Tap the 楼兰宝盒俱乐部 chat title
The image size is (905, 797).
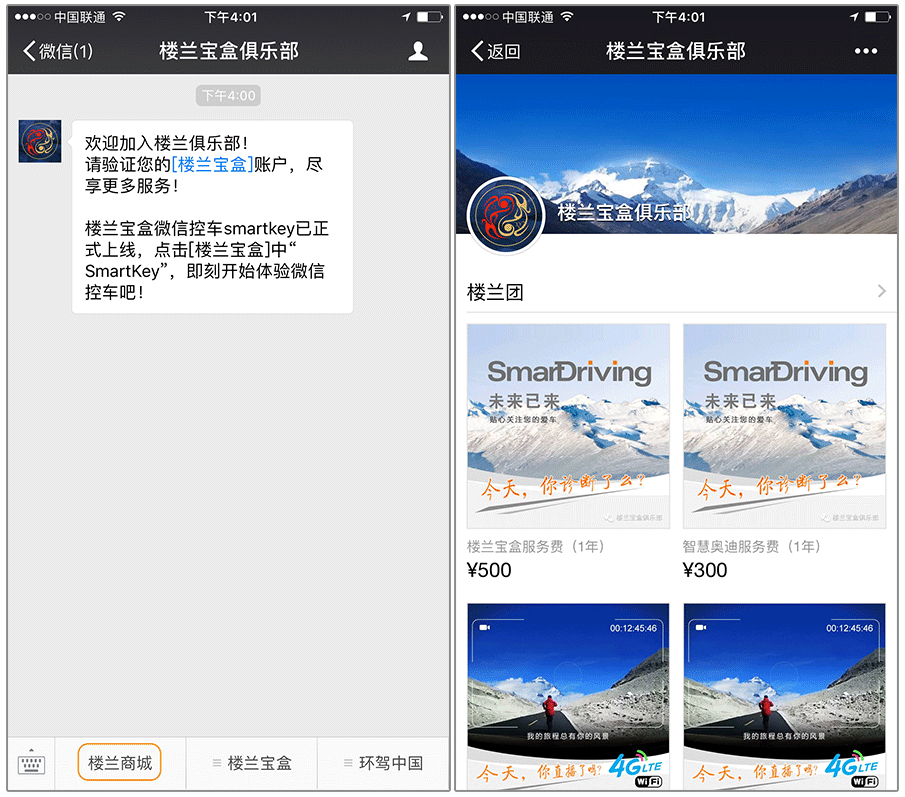[x=229, y=51]
